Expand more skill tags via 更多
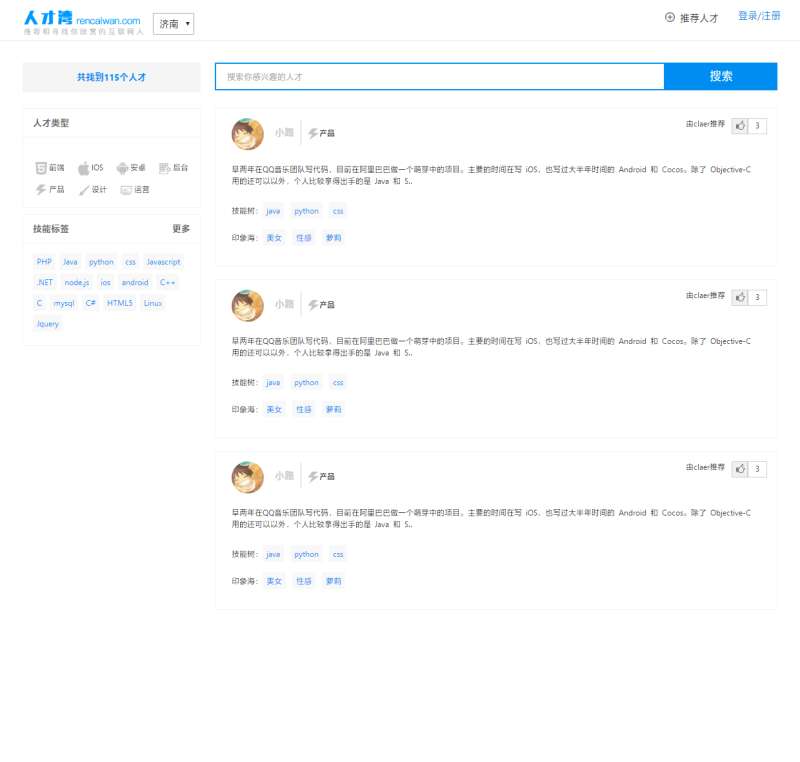The image size is (800, 762). (181, 229)
